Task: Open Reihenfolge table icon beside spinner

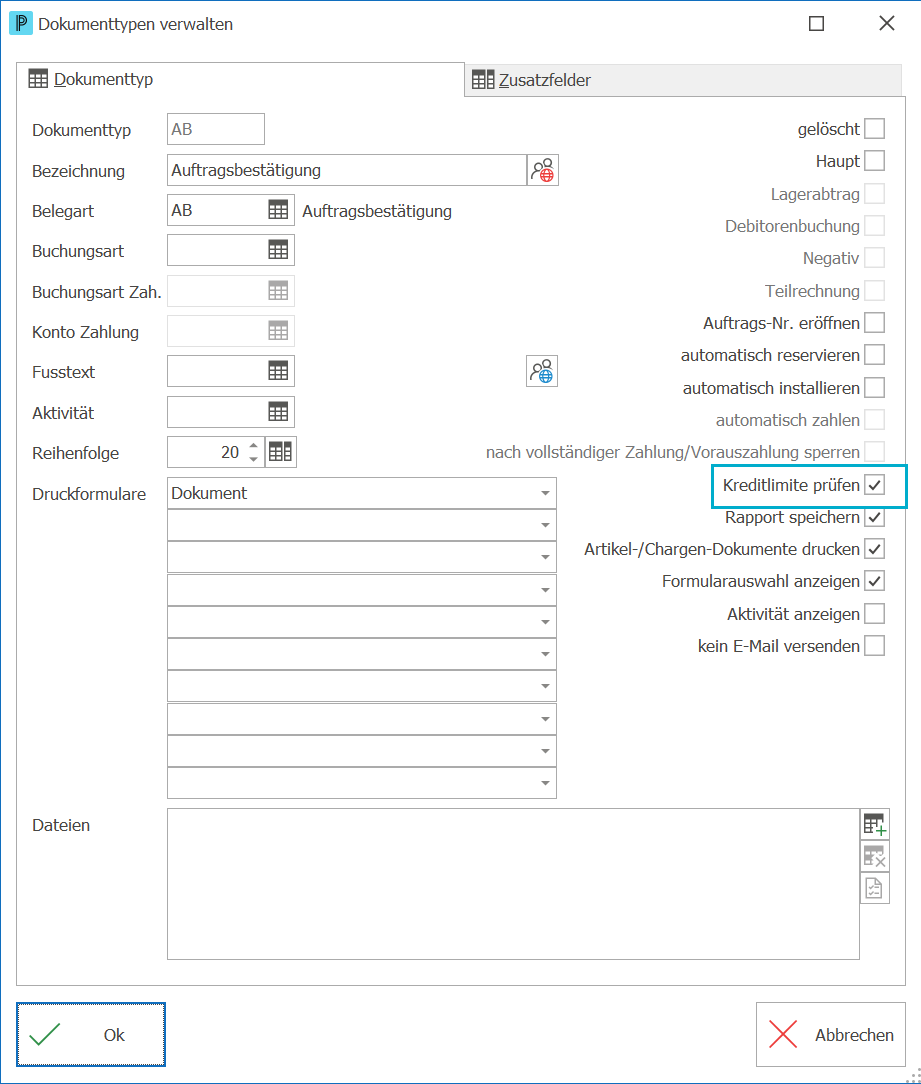Action: point(281,452)
